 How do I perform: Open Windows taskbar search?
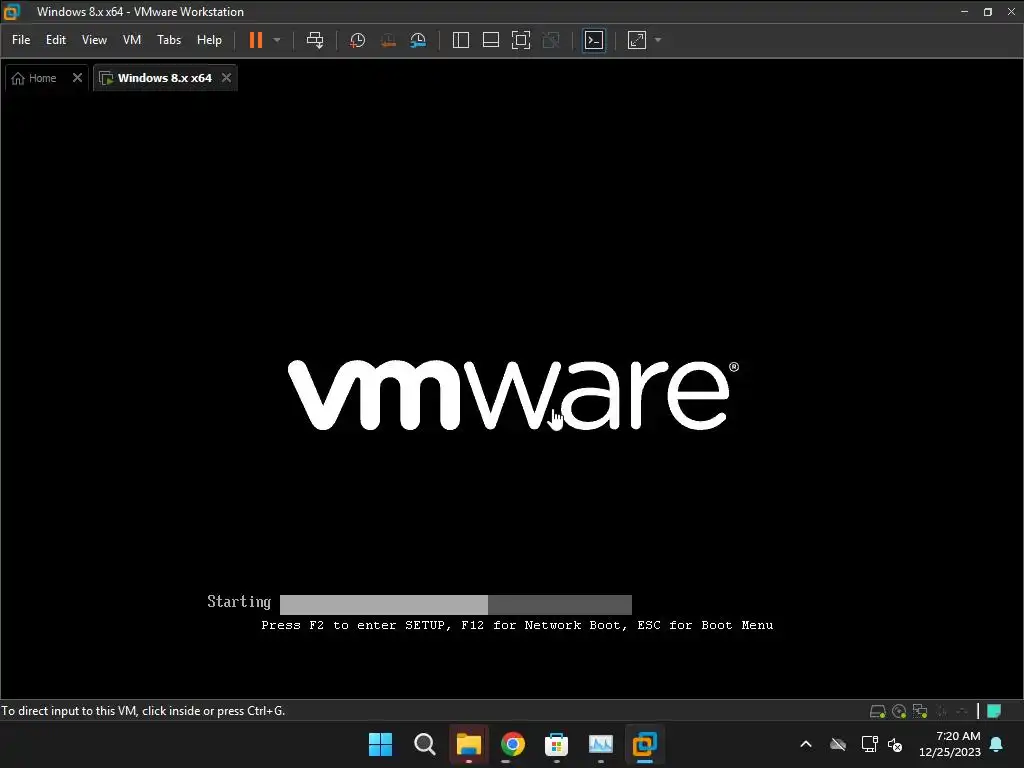click(424, 744)
